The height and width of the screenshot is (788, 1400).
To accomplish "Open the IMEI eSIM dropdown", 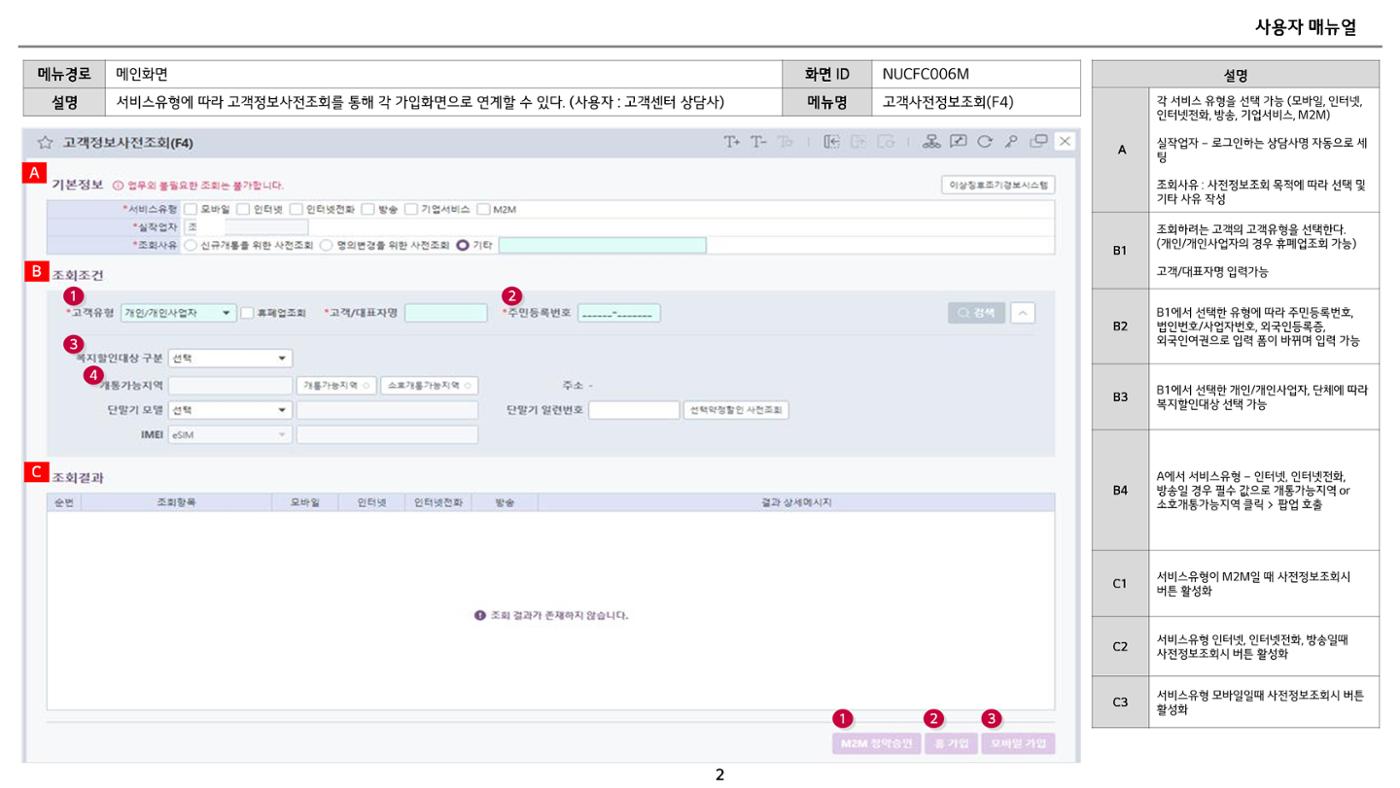I will 230,434.
